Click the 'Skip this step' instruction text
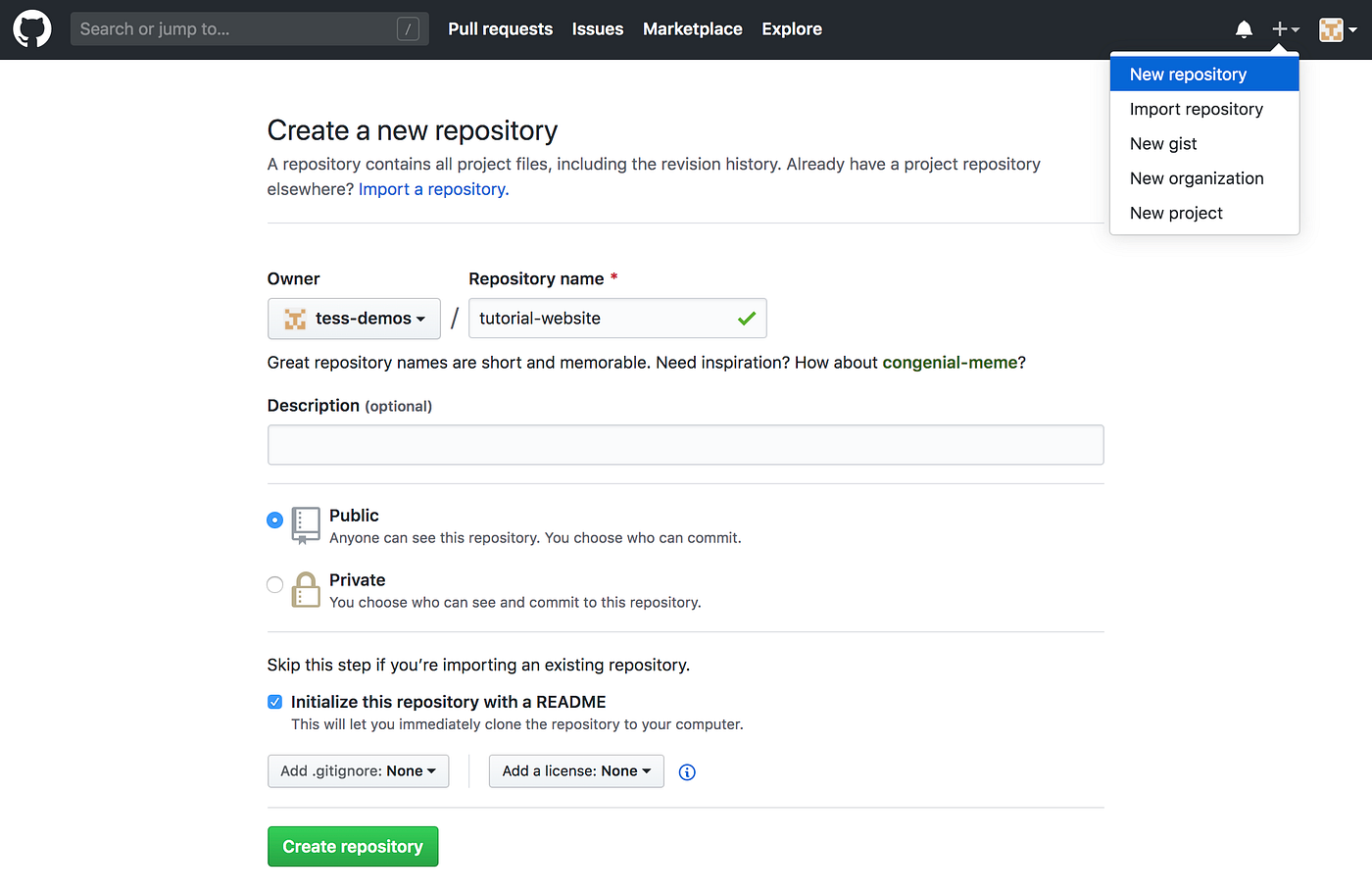The width and height of the screenshot is (1372, 892). pyautogui.click(x=478, y=666)
